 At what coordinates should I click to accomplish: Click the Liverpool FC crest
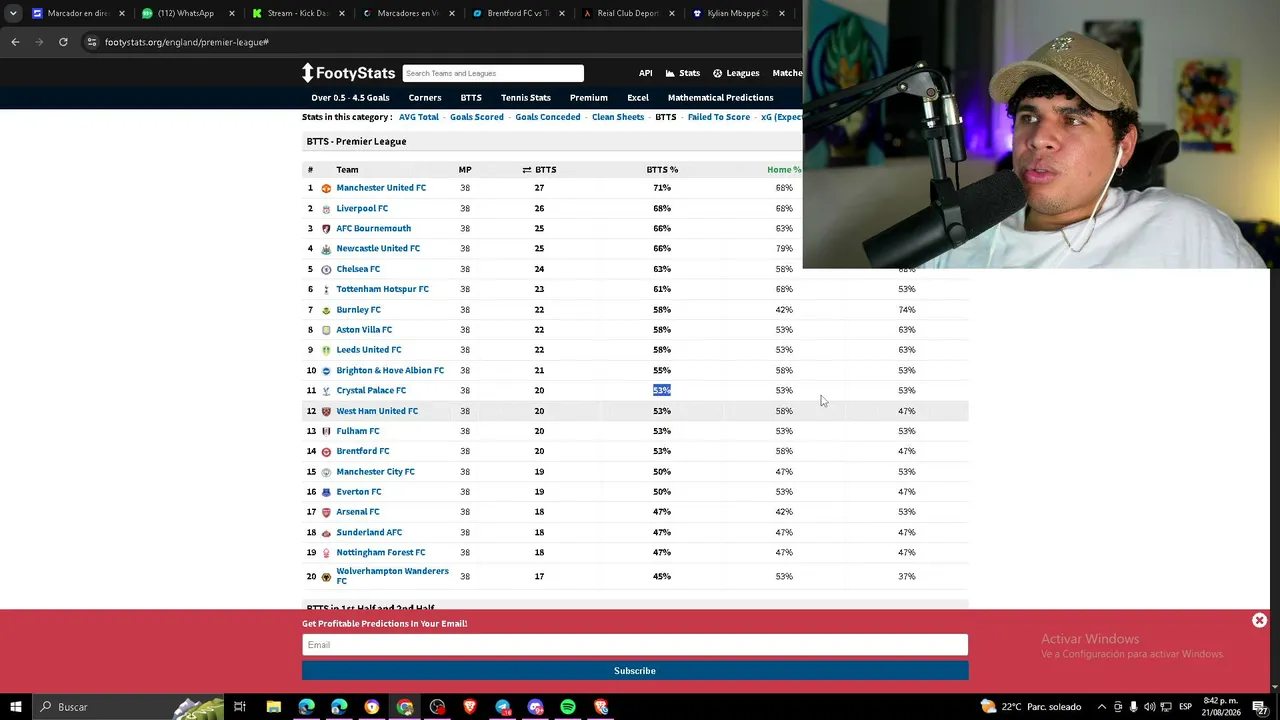coord(326,209)
